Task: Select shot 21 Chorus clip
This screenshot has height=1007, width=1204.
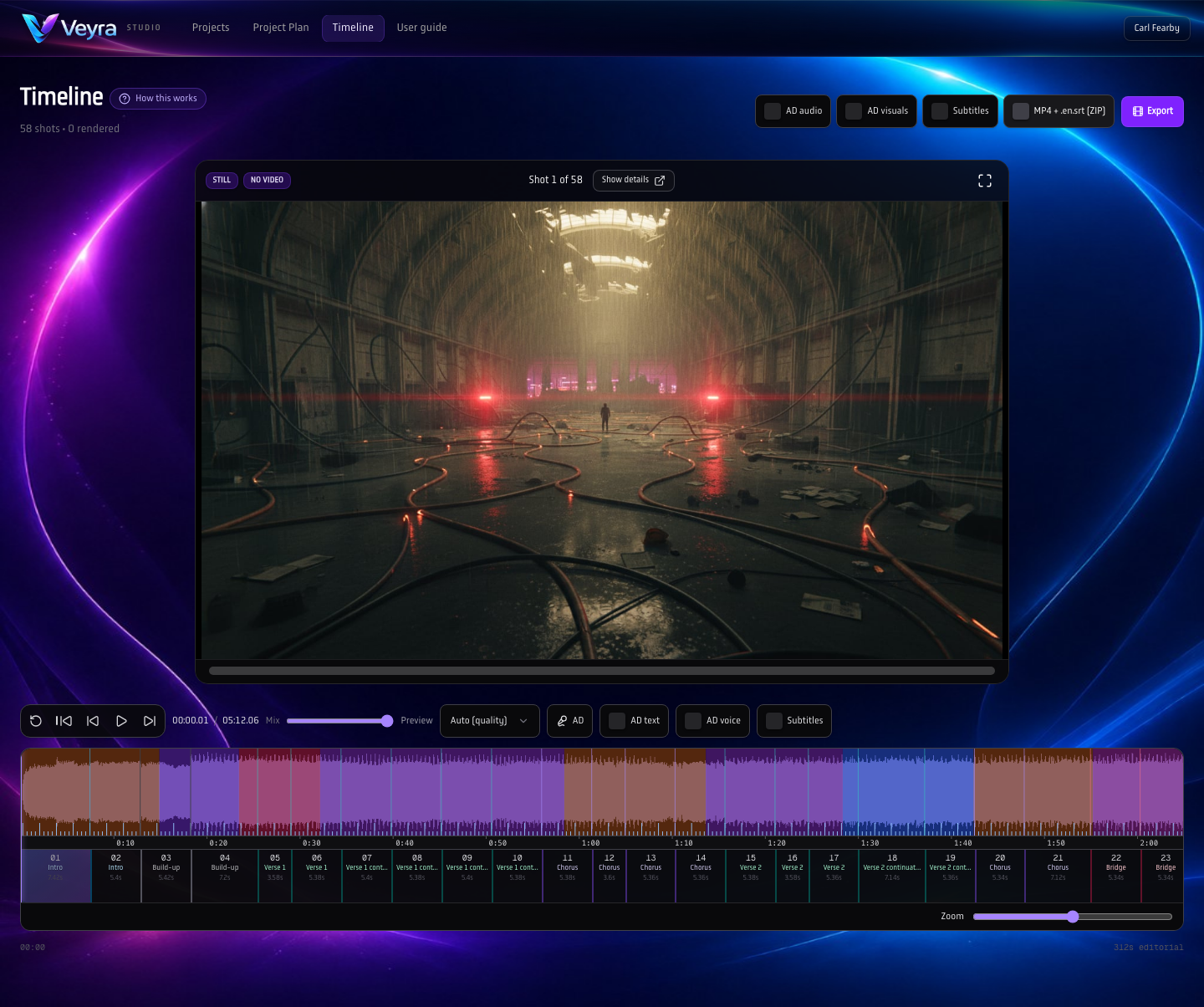Action: 1058,876
